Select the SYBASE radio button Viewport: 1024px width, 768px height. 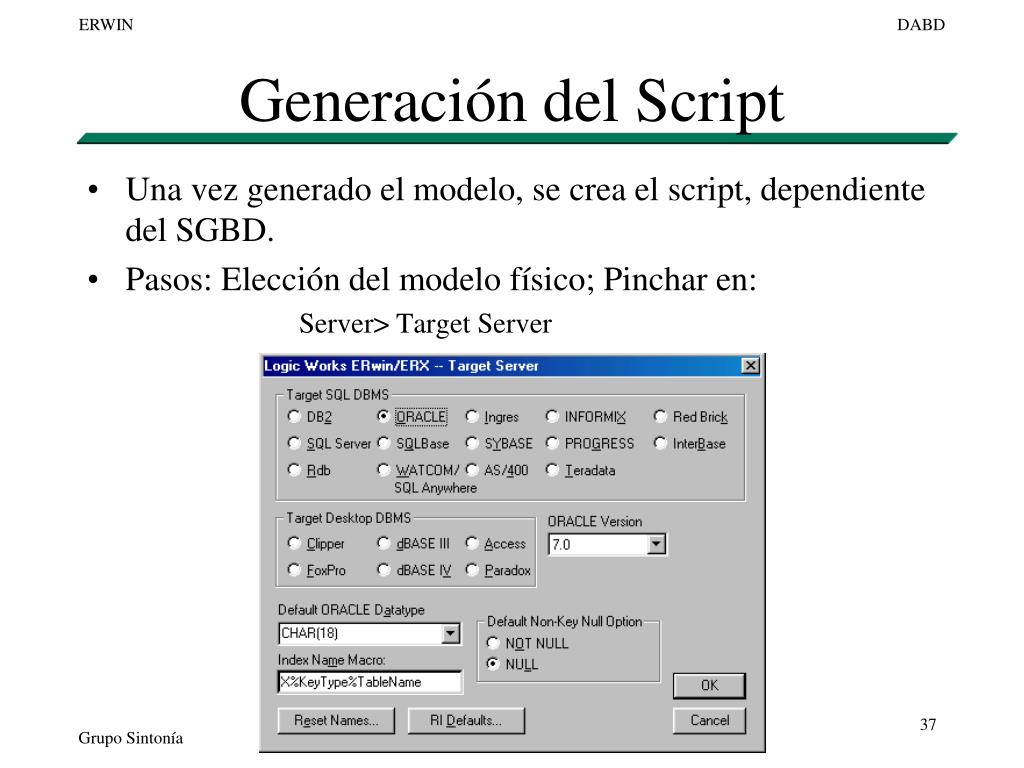472,443
